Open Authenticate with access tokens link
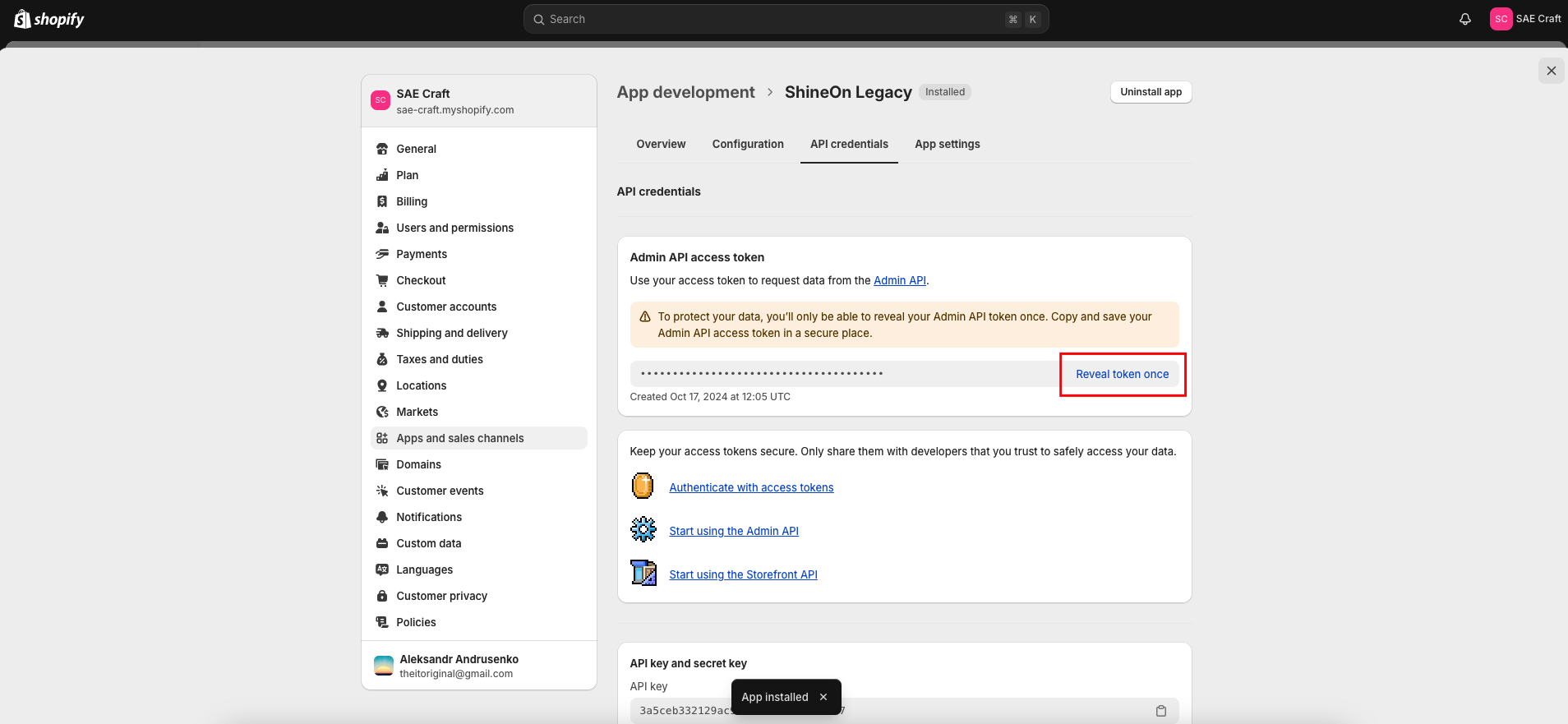This screenshot has width=1568, height=724. point(751,487)
